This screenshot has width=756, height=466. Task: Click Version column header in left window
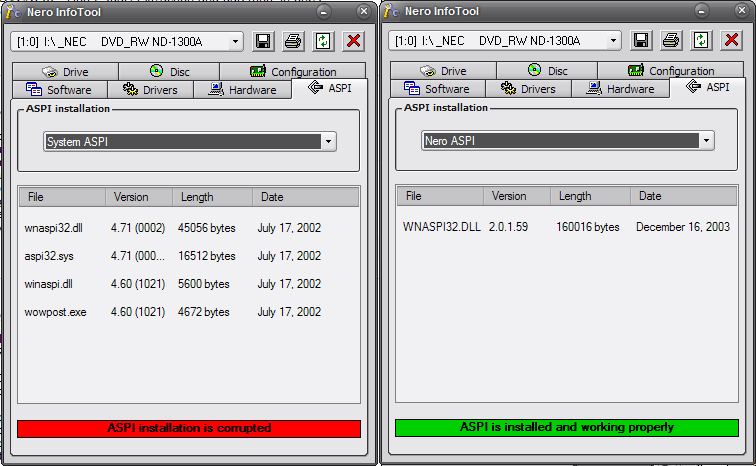click(139, 197)
